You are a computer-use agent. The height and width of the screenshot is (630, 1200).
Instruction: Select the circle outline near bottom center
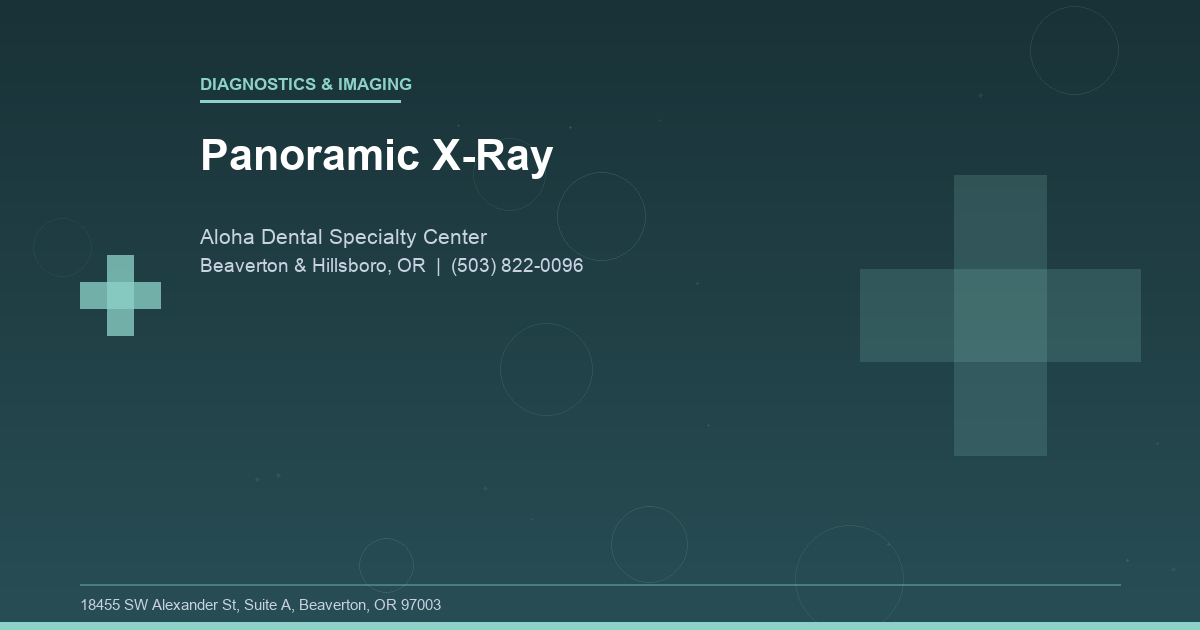click(x=649, y=544)
